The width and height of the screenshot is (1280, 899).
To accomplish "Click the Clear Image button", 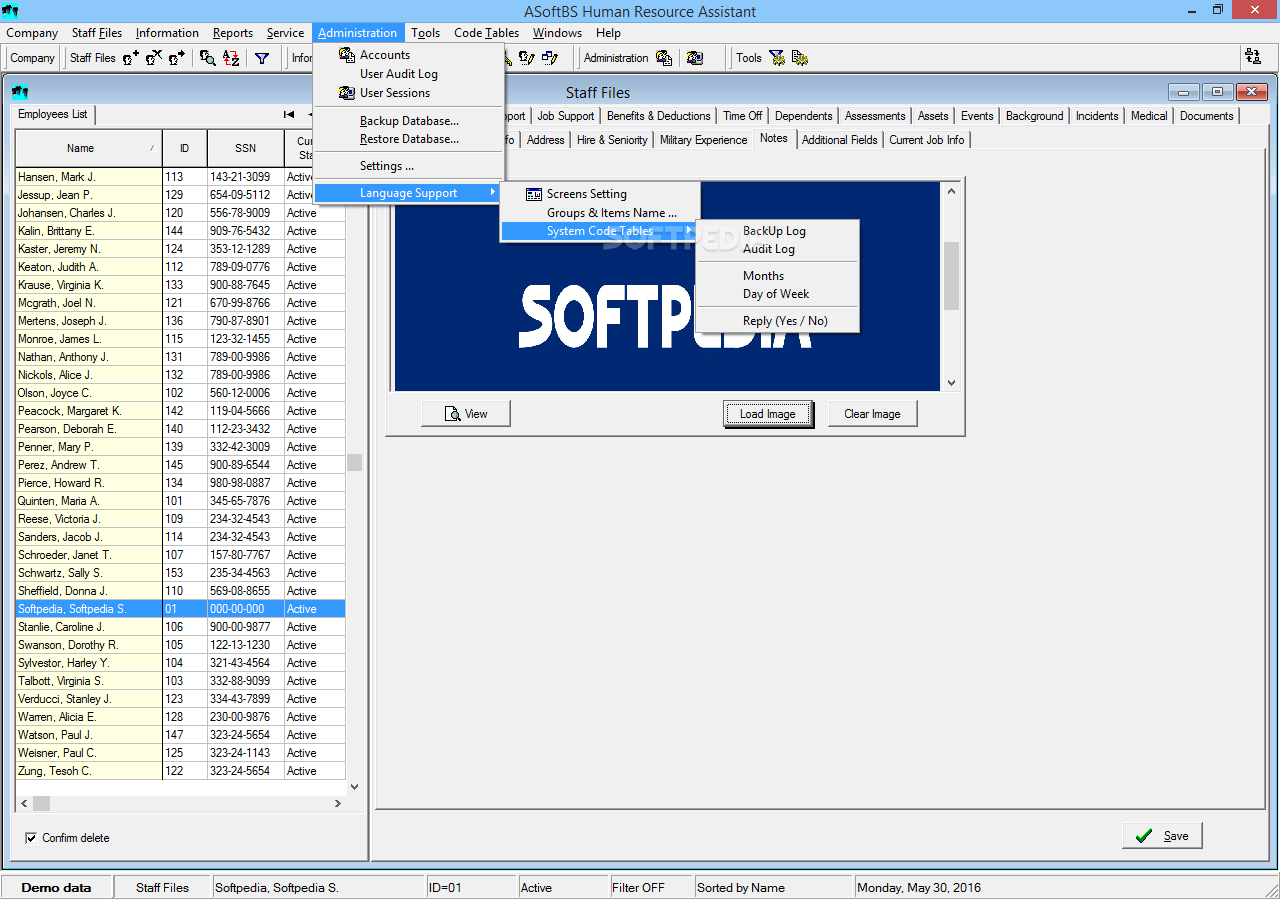I will (872, 414).
